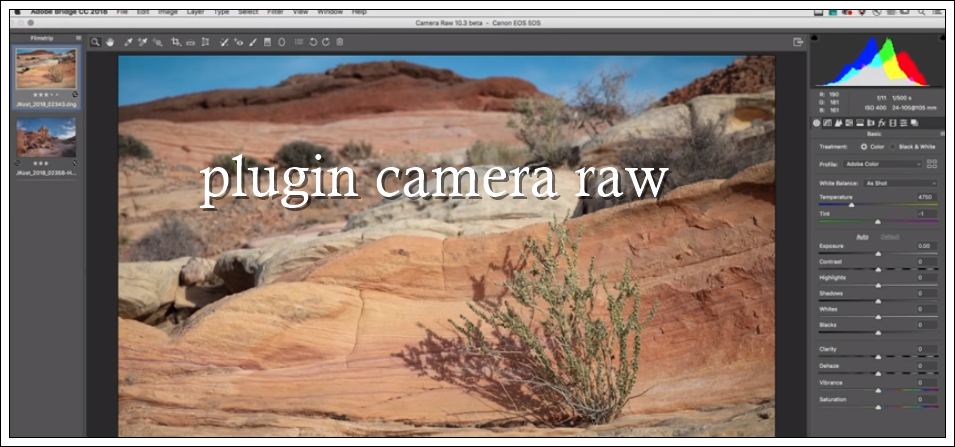Click the Auto tone link
The image size is (955, 447).
(862, 236)
